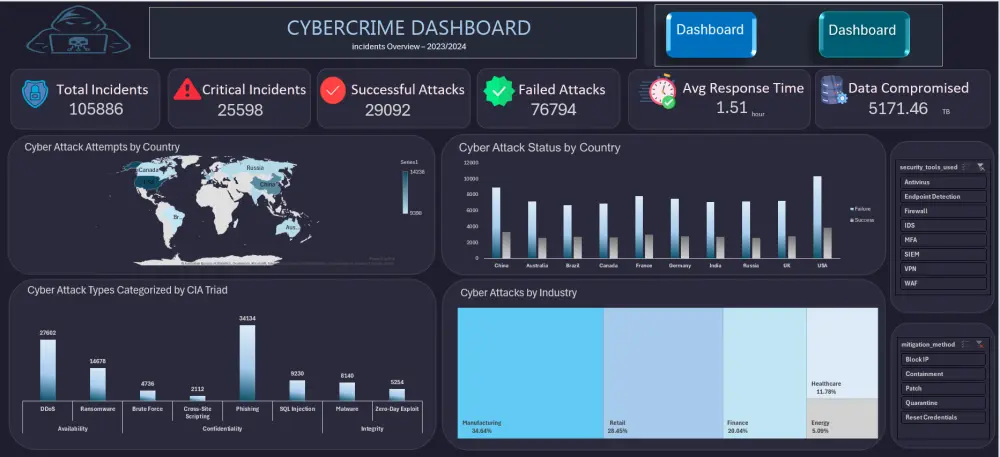This screenshot has width=1000, height=457.
Task: Click the Phishing bar labeled 34134
Action: point(247,363)
